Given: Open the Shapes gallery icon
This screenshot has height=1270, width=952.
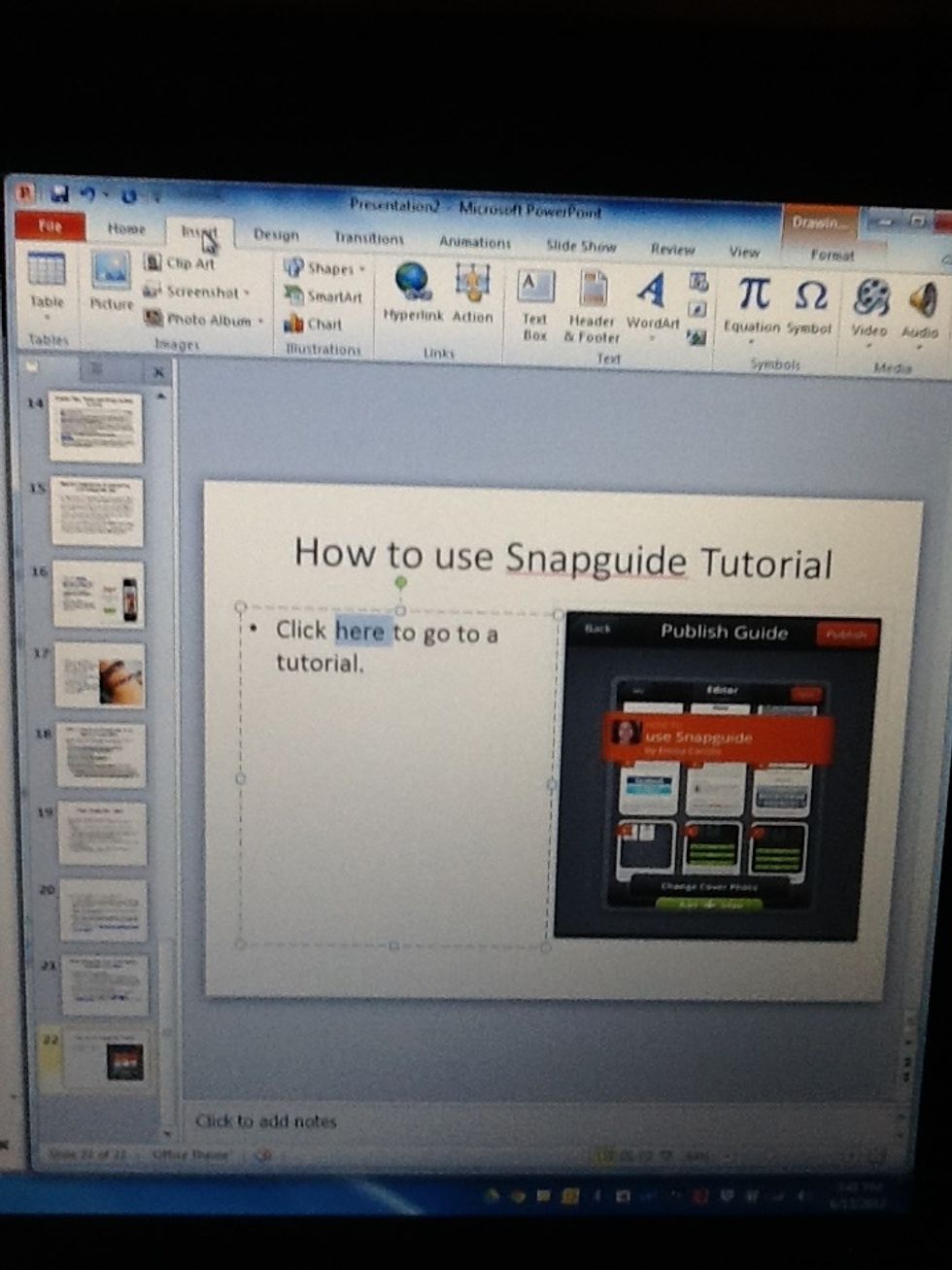Looking at the screenshot, I should pos(293,266).
